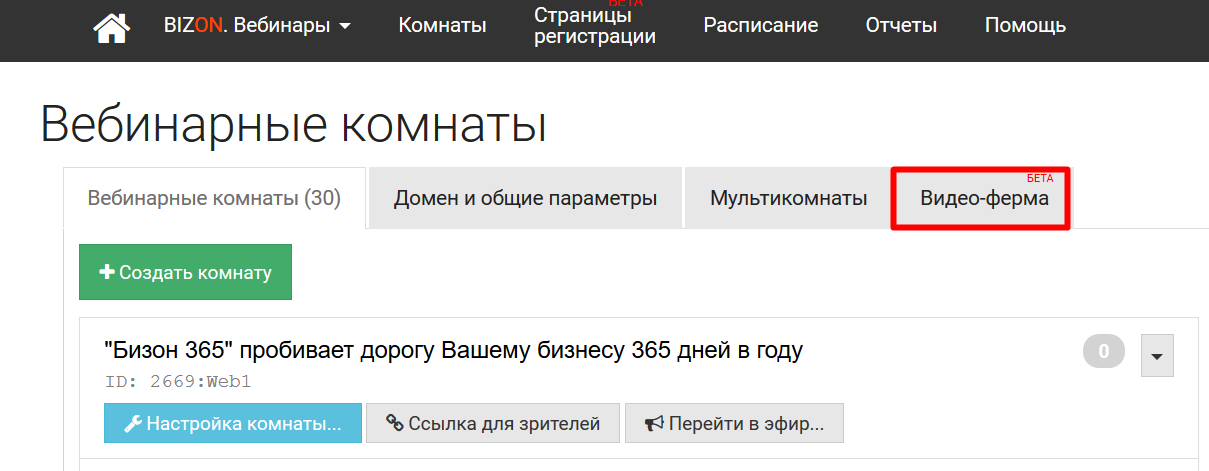Navigate to Отчеты in the navbar
Image resolution: width=1209 pixels, height=471 pixels.
click(x=901, y=26)
